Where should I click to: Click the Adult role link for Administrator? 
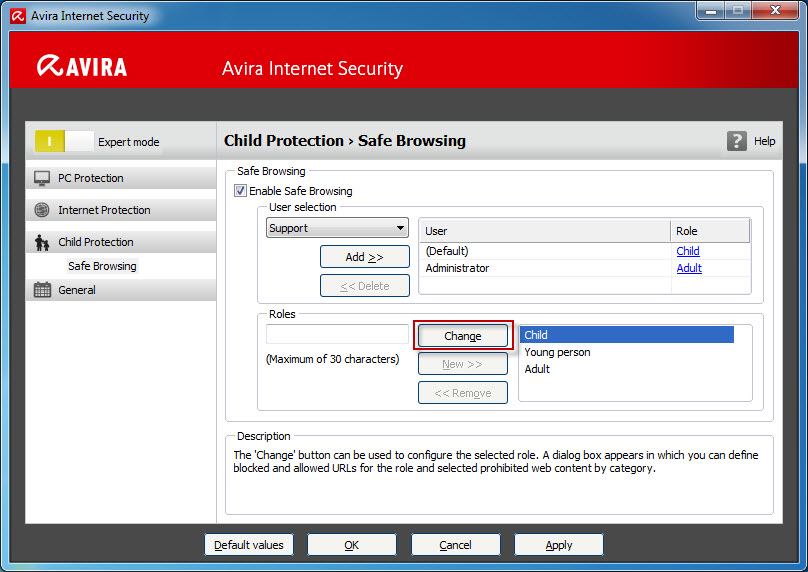pyautogui.click(x=689, y=268)
